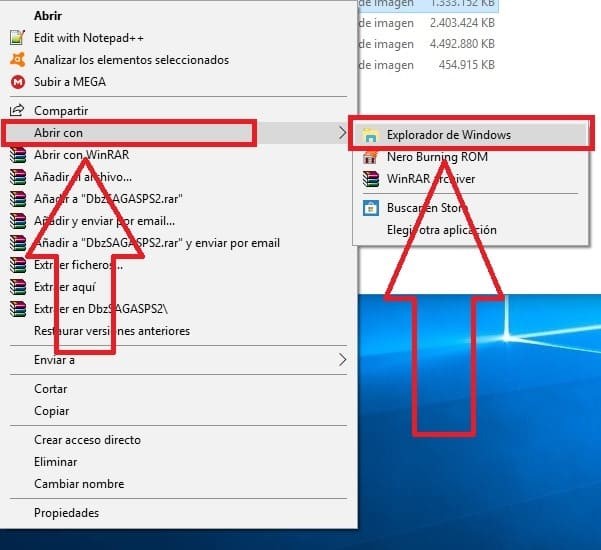
Task: Select Cambiar nombre to rename file
Action: (x=78, y=484)
